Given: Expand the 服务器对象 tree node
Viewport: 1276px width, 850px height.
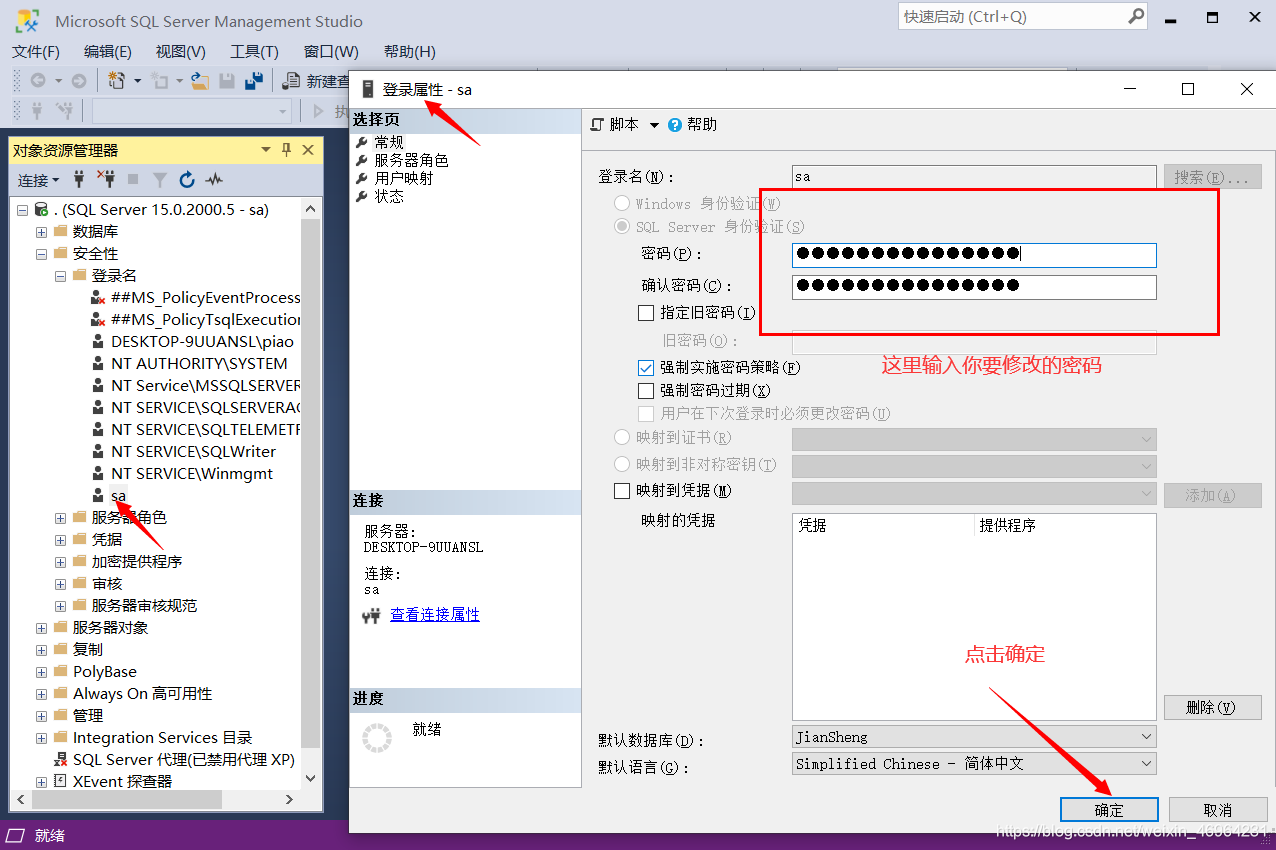Looking at the screenshot, I should point(41,628).
